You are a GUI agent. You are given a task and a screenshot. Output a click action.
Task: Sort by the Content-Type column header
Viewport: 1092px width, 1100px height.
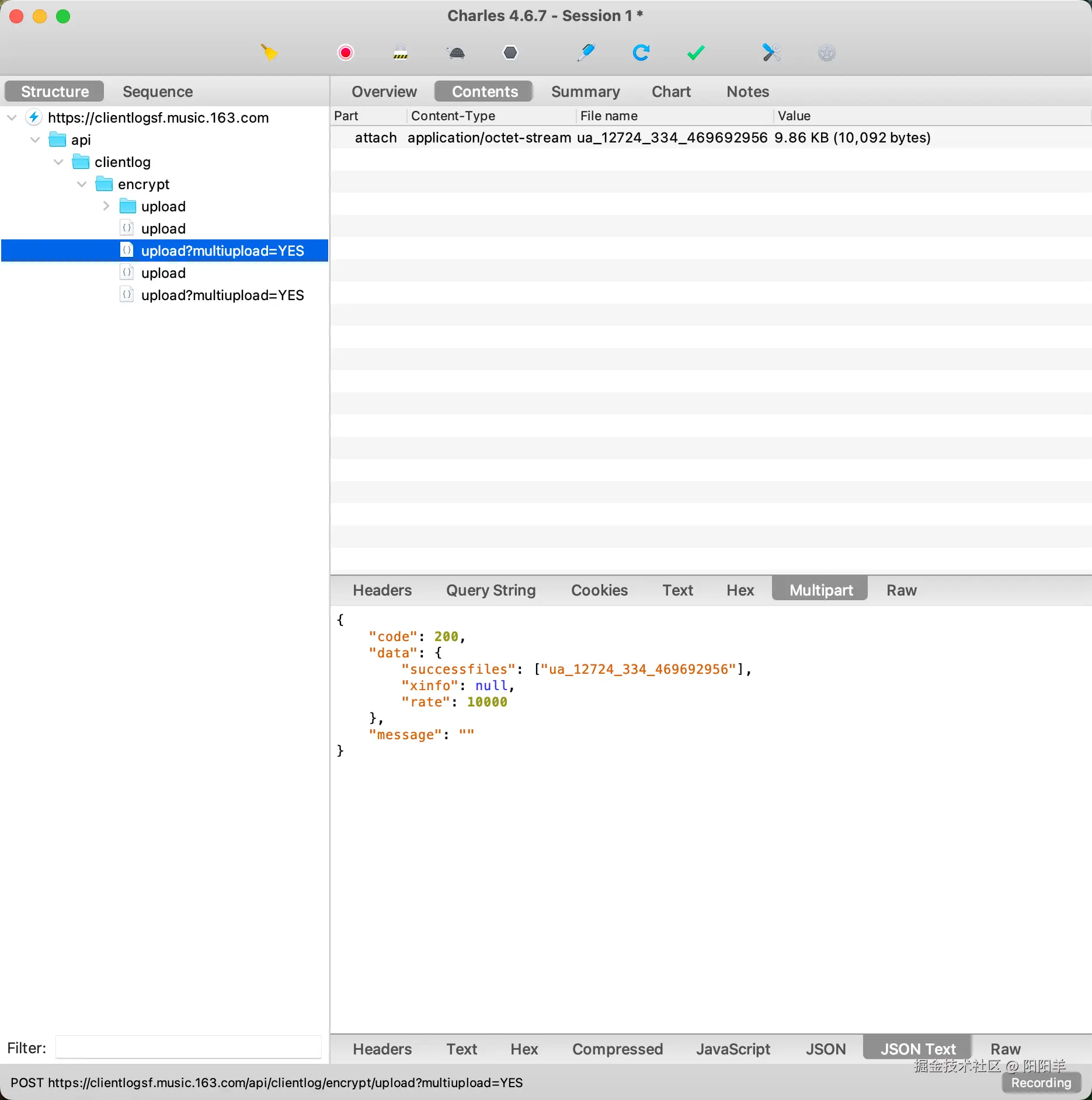point(492,116)
